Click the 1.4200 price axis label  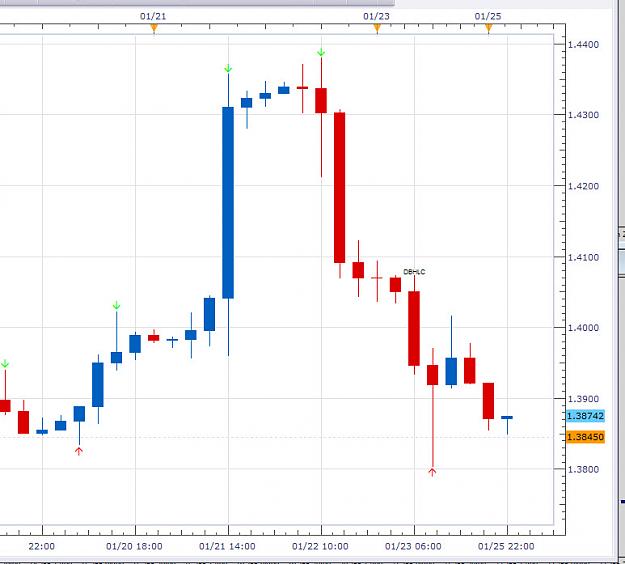(583, 186)
